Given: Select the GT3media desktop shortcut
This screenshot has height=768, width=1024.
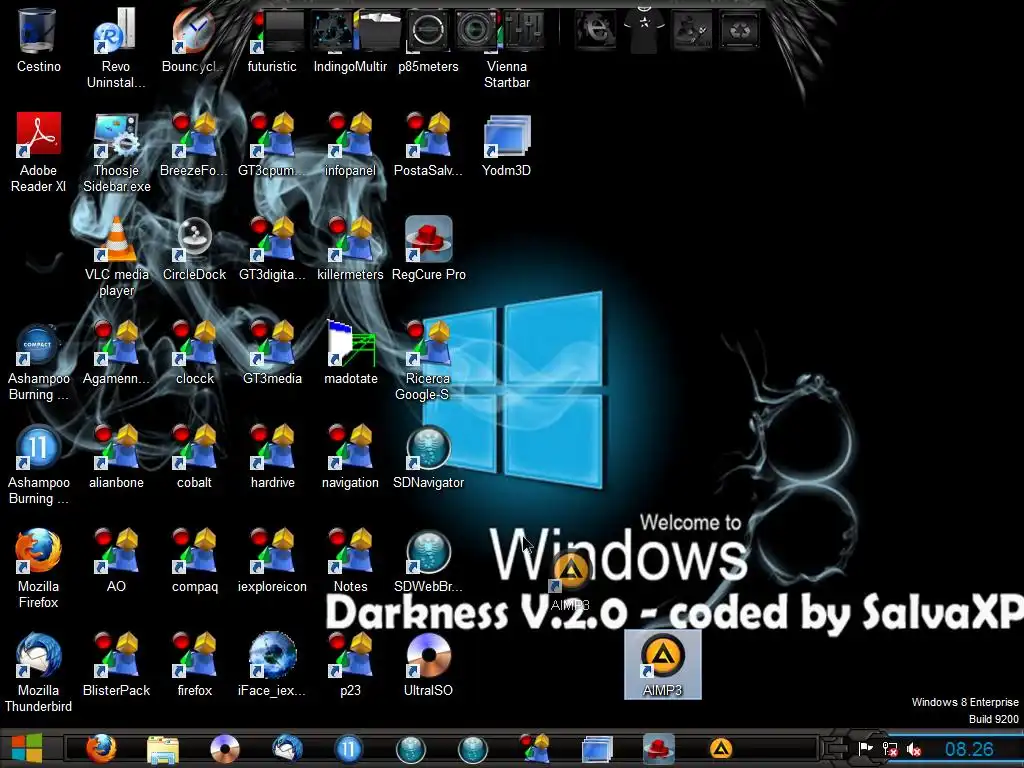Looking at the screenshot, I should [x=272, y=352].
